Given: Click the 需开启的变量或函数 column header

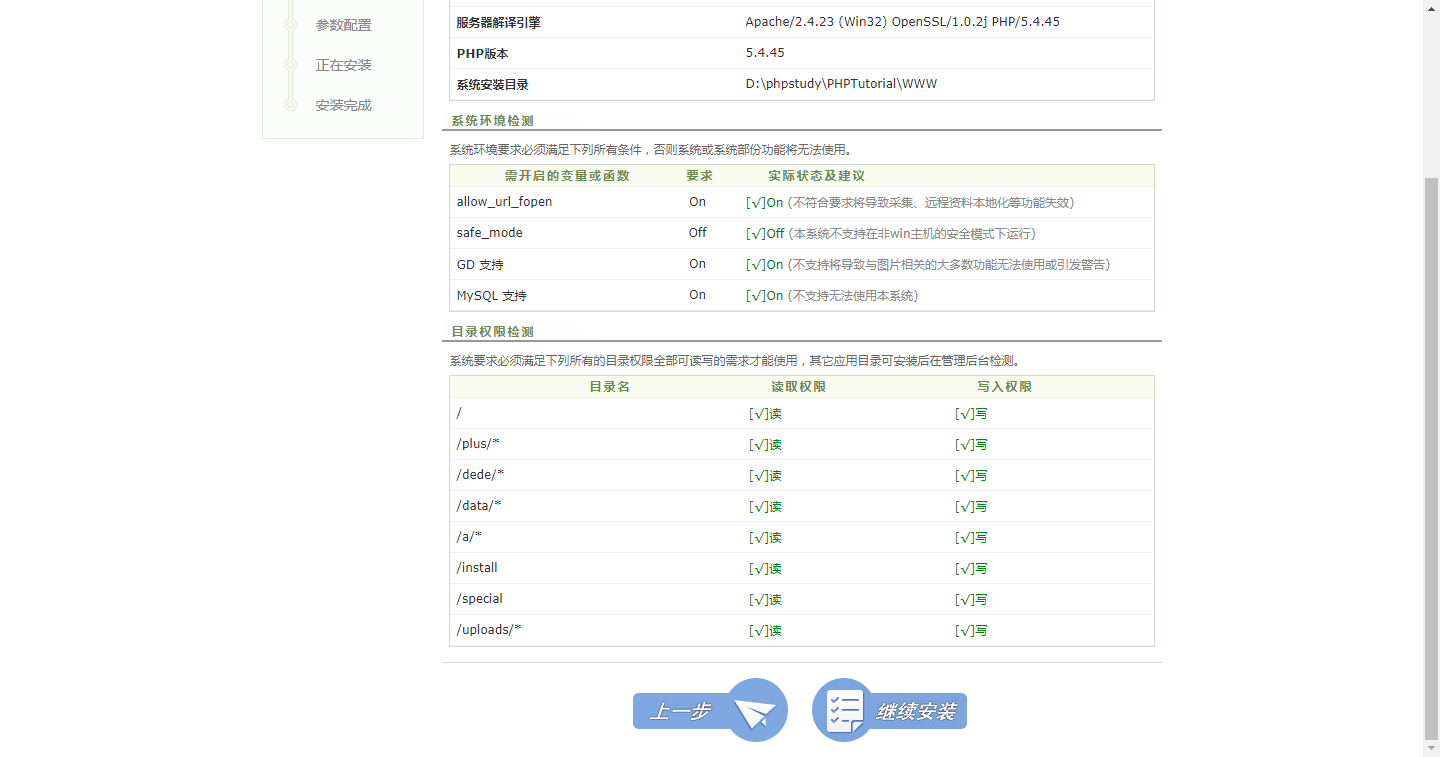Looking at the screenshot, I should pos(567,175).
